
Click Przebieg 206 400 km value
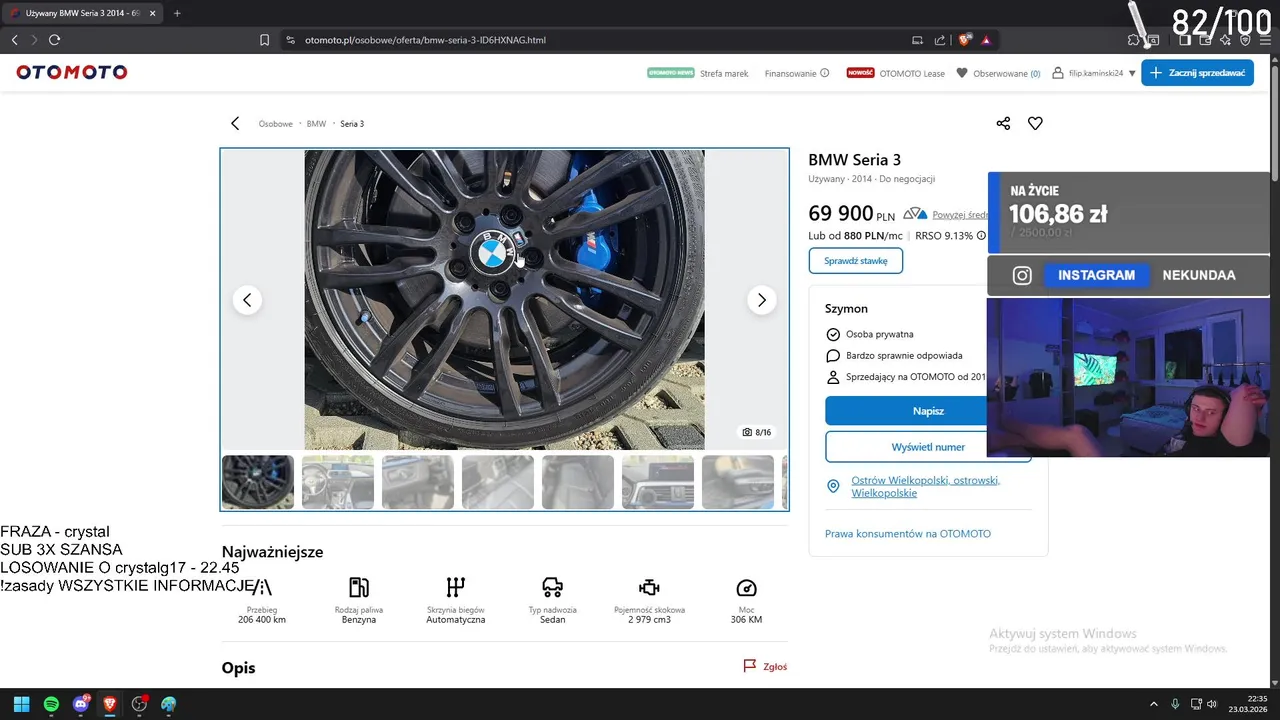[262, 620]
